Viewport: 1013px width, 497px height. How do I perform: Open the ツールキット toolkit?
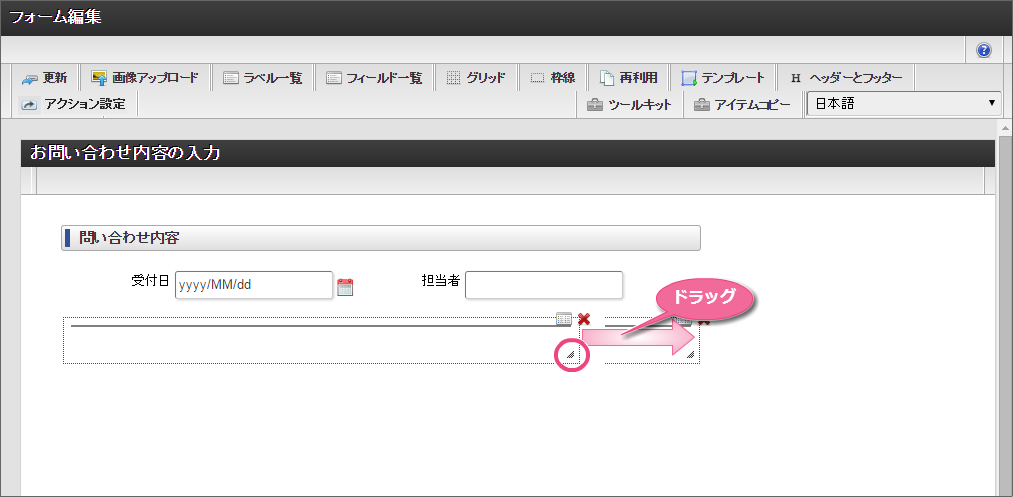629,105
